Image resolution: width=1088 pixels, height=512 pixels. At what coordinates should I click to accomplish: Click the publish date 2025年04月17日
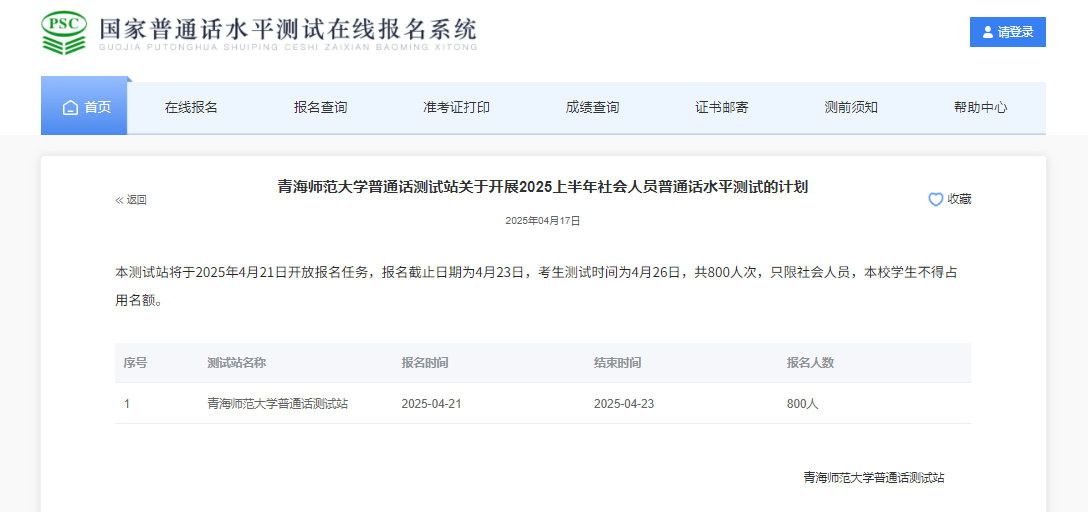543,221
